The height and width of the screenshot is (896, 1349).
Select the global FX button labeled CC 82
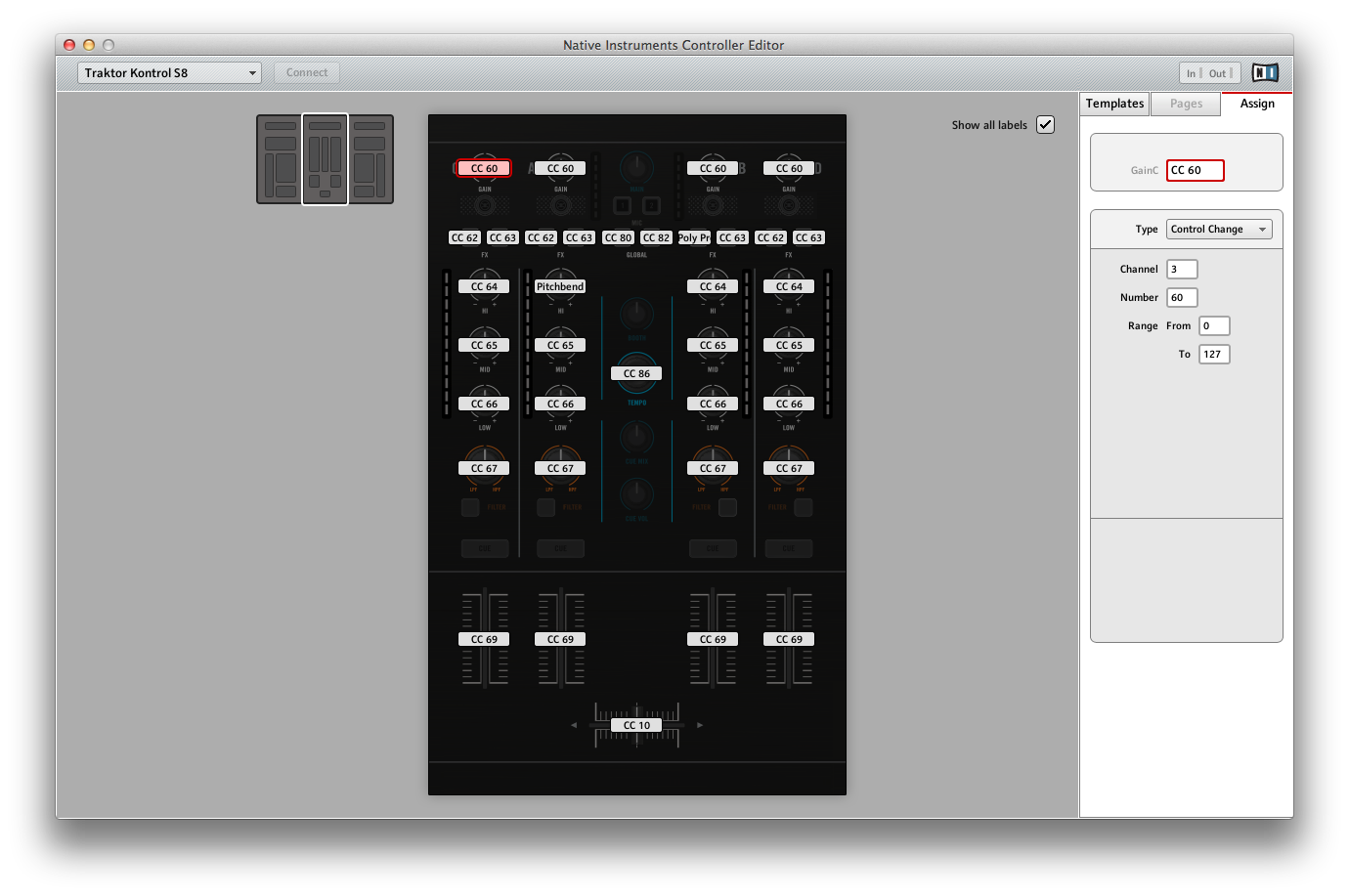point(656,237)
